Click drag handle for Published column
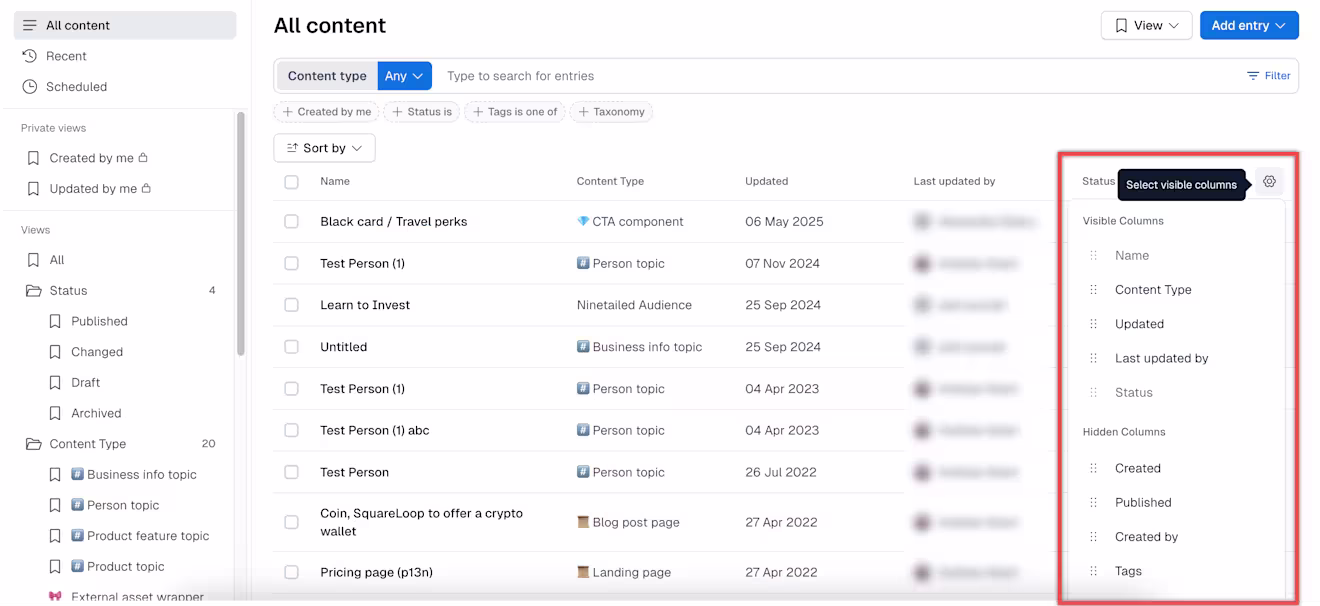Viewport: 1320px width, 606px height. coord(1093,503)
